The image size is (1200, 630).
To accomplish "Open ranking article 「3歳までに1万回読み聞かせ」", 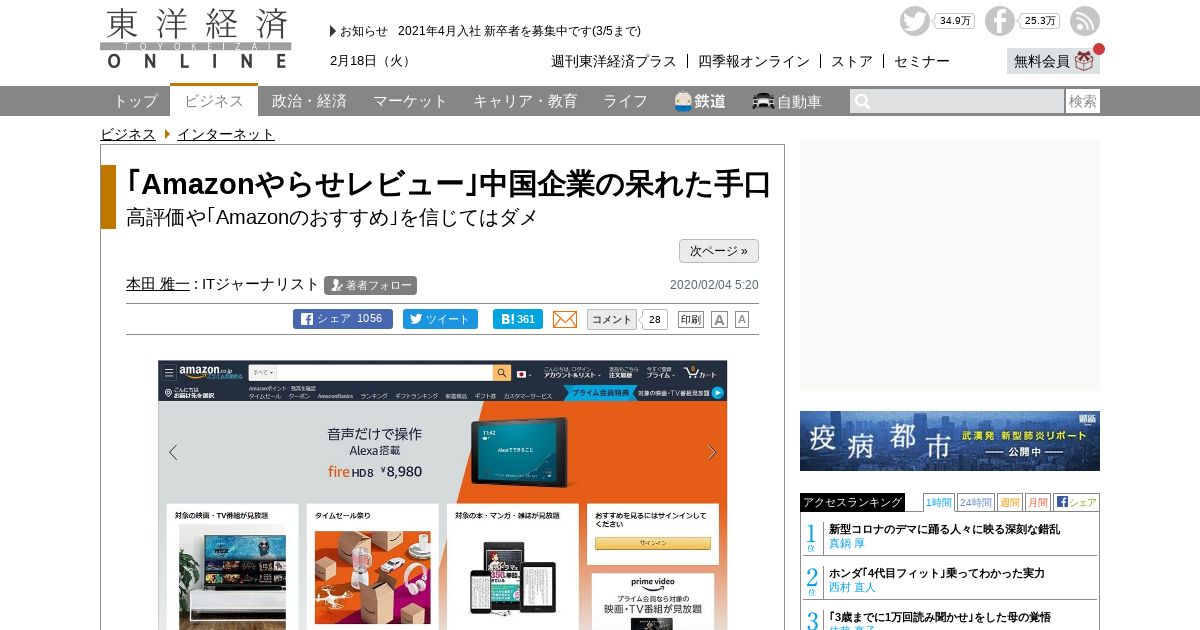I will (x=940, y=617).
